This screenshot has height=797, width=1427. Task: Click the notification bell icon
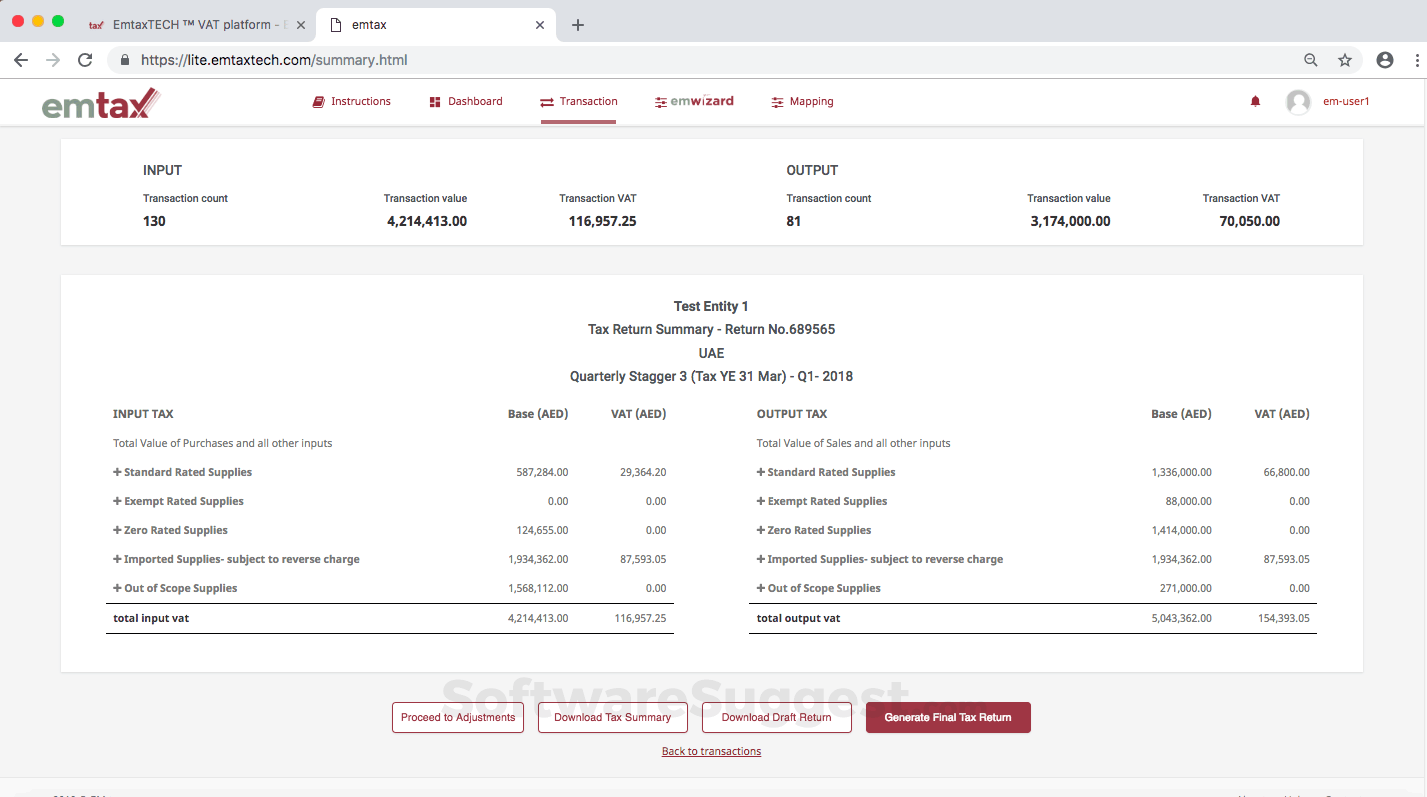[x=1255, y=101]
